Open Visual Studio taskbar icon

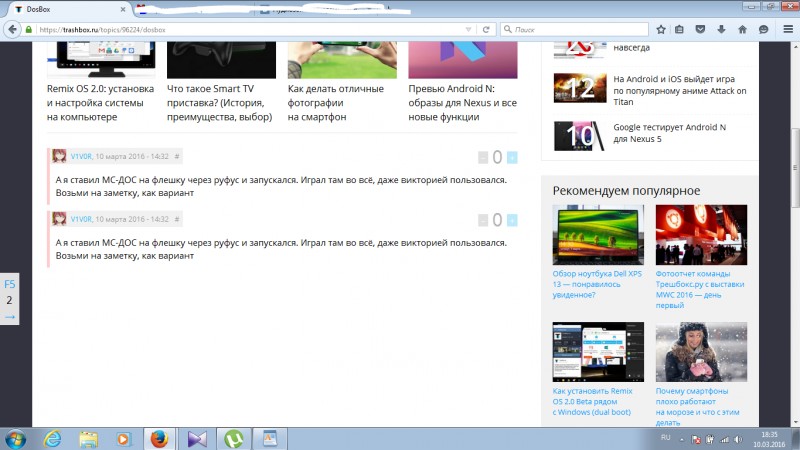[x=197, y=439]
